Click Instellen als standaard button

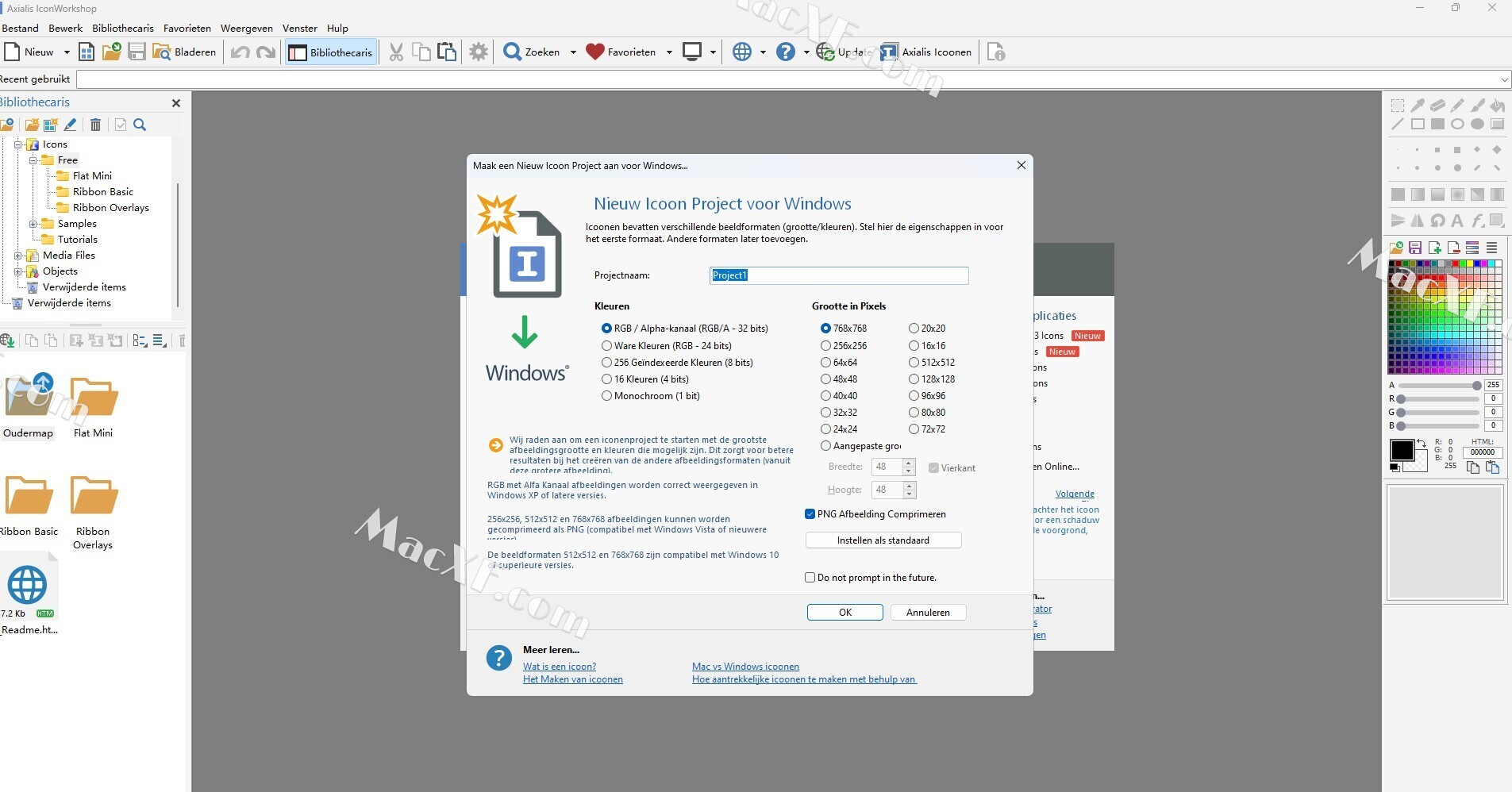pos(883,540)
